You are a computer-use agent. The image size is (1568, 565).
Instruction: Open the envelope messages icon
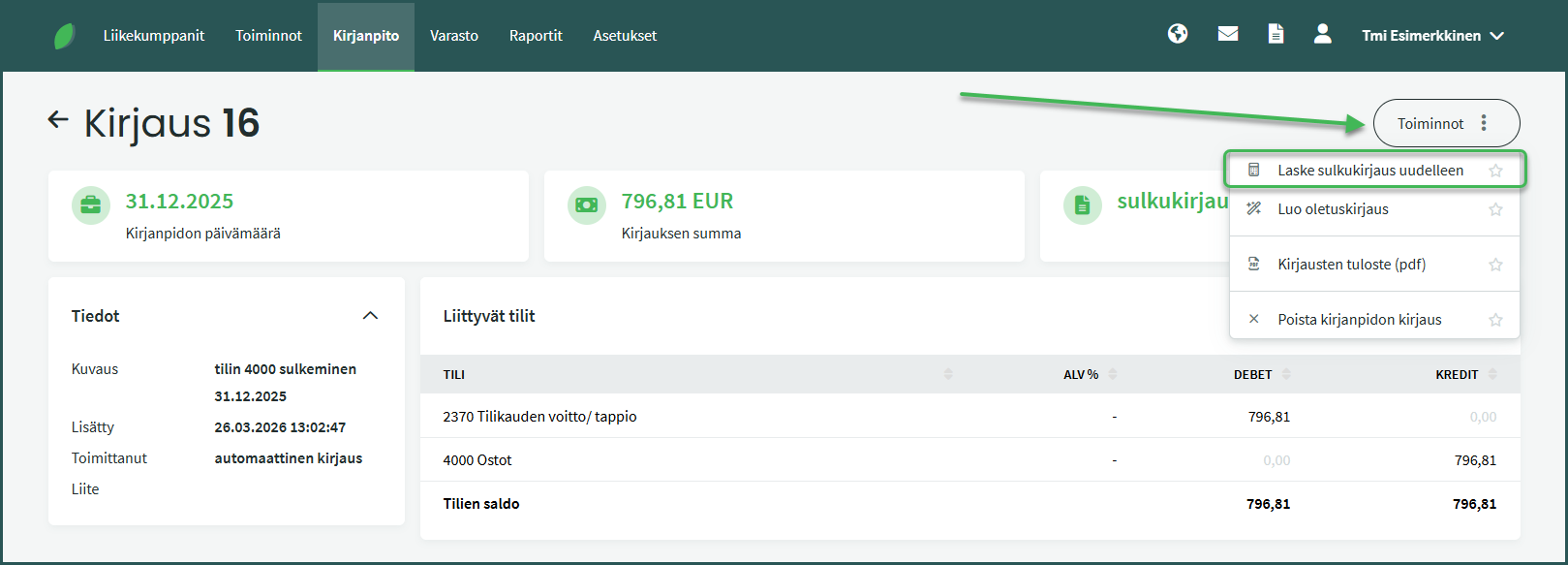tap(1228, 34)
